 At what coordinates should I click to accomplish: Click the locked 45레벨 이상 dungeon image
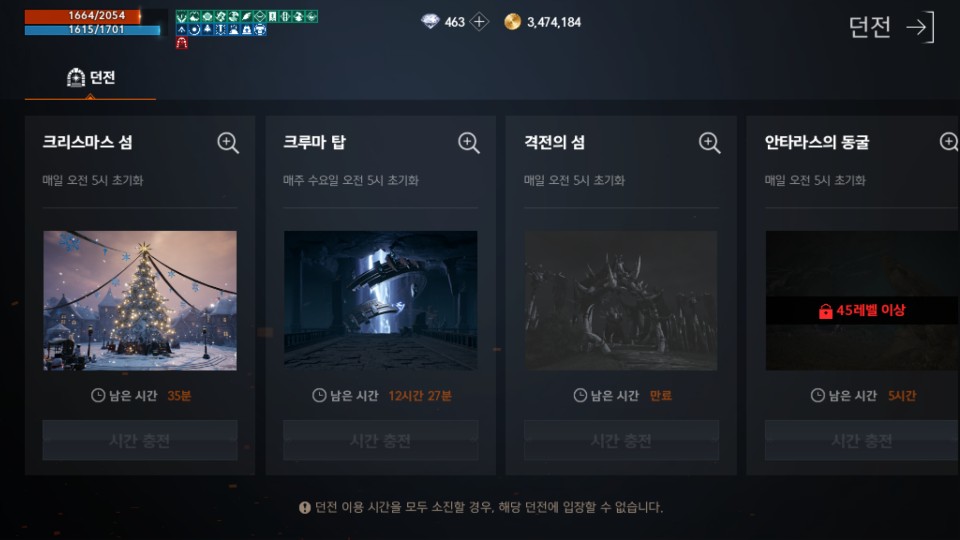pos(862,300)
